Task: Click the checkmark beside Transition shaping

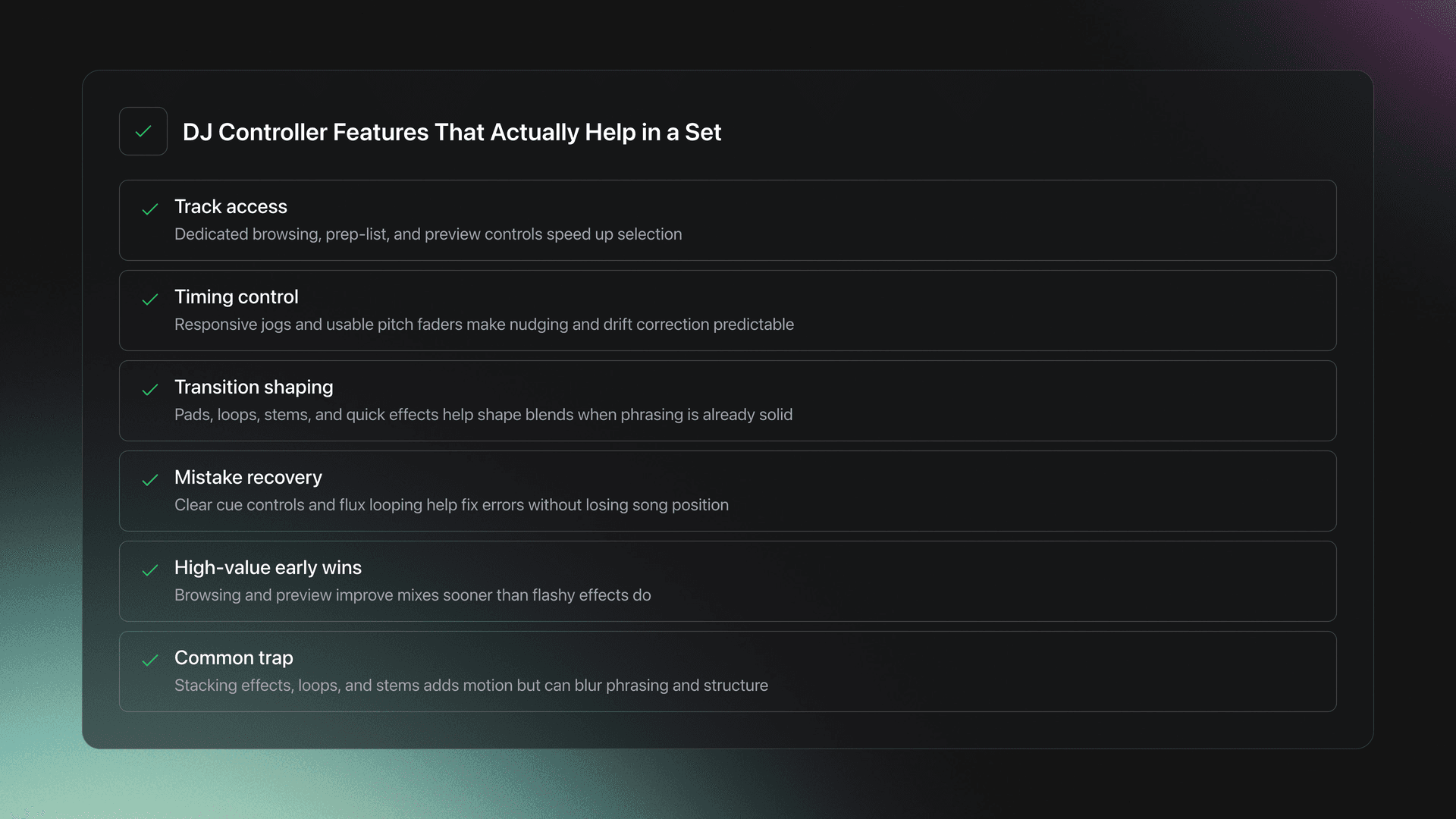Action: tap(150, 390)
